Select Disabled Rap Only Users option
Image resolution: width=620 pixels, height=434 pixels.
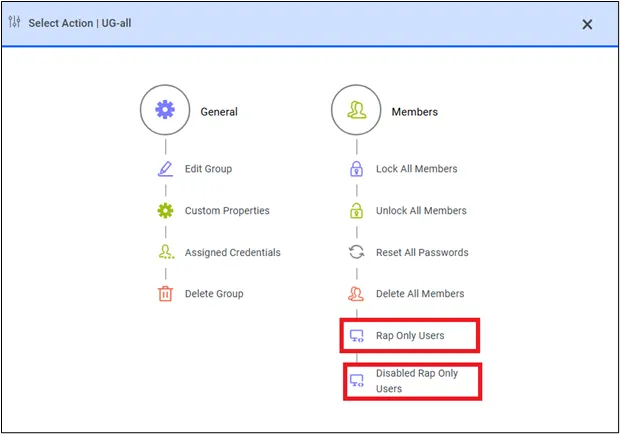pyautogui.click(x=417, y=381)
